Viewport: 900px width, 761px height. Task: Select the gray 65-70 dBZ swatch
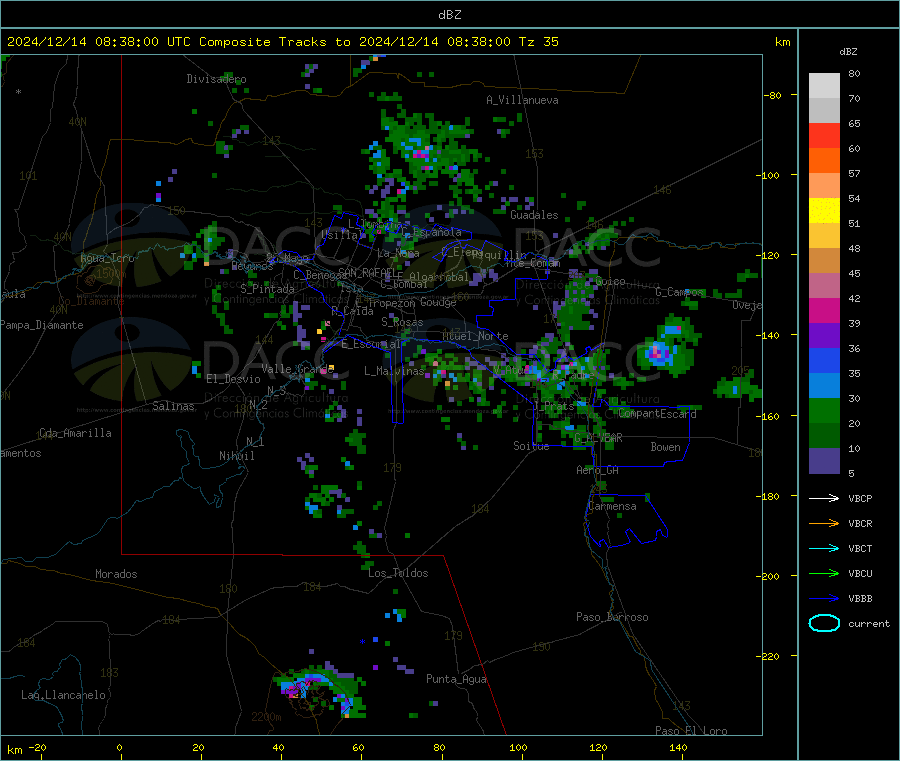824,111
